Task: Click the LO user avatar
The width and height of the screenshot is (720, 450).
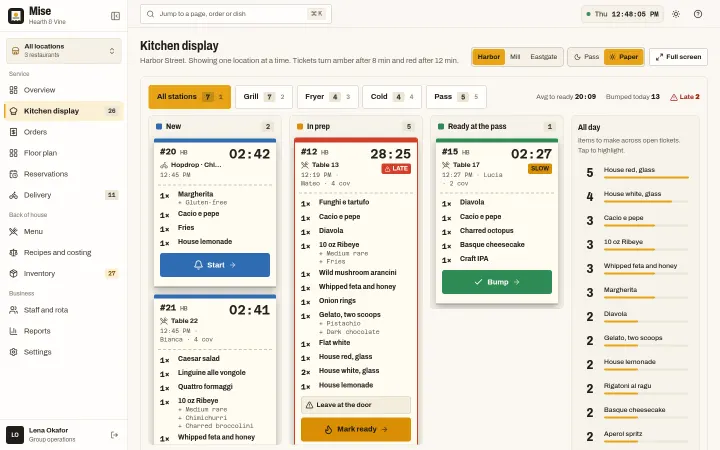Action: point(15,435)
